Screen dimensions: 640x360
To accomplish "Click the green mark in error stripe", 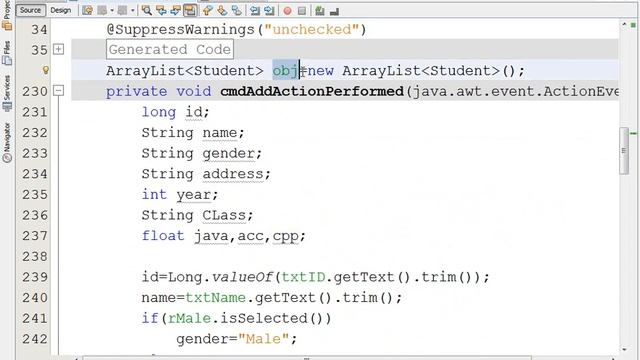I will 633,133.
